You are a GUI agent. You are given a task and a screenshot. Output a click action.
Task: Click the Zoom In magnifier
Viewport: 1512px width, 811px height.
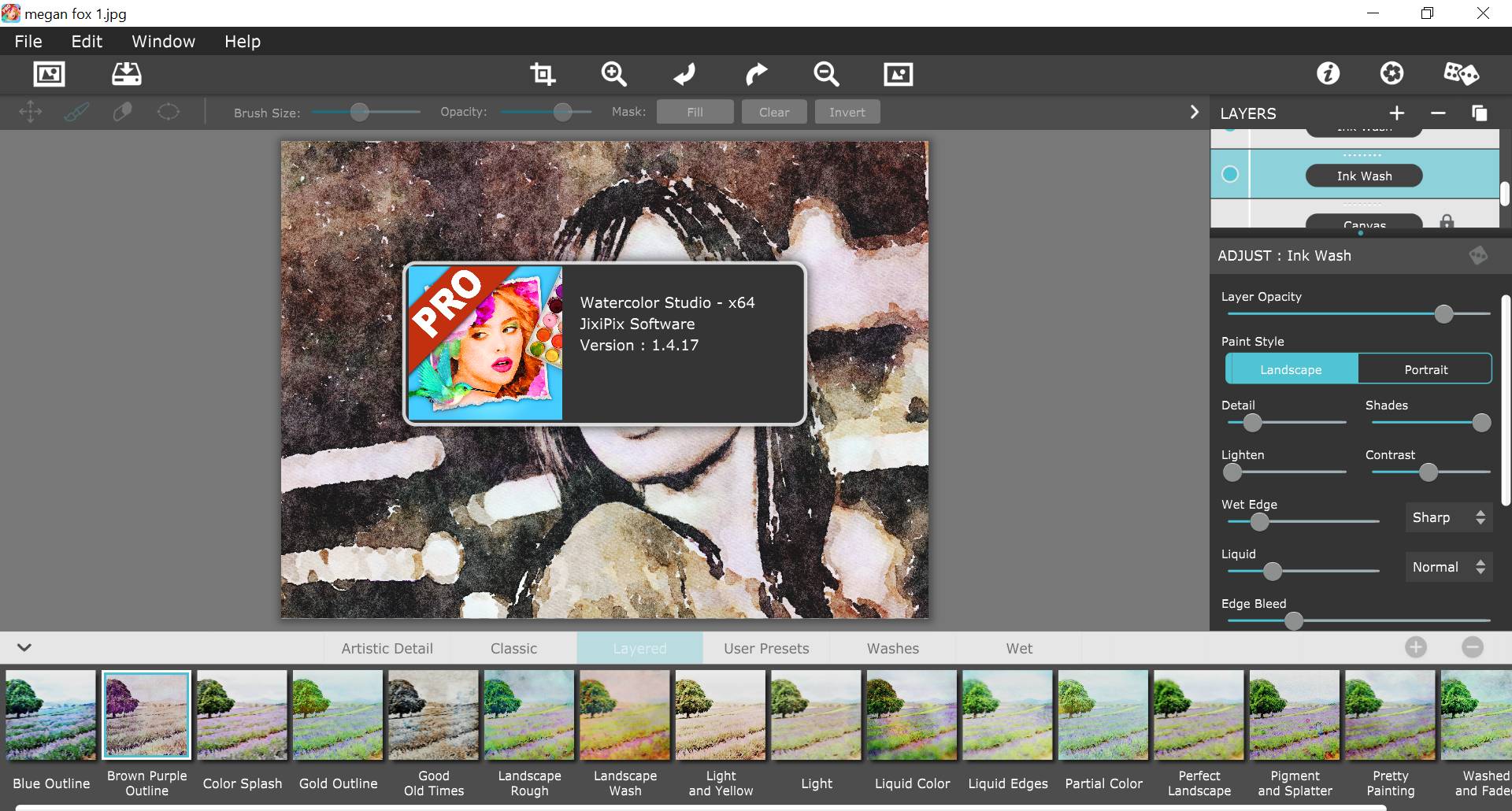coord(613,74)
